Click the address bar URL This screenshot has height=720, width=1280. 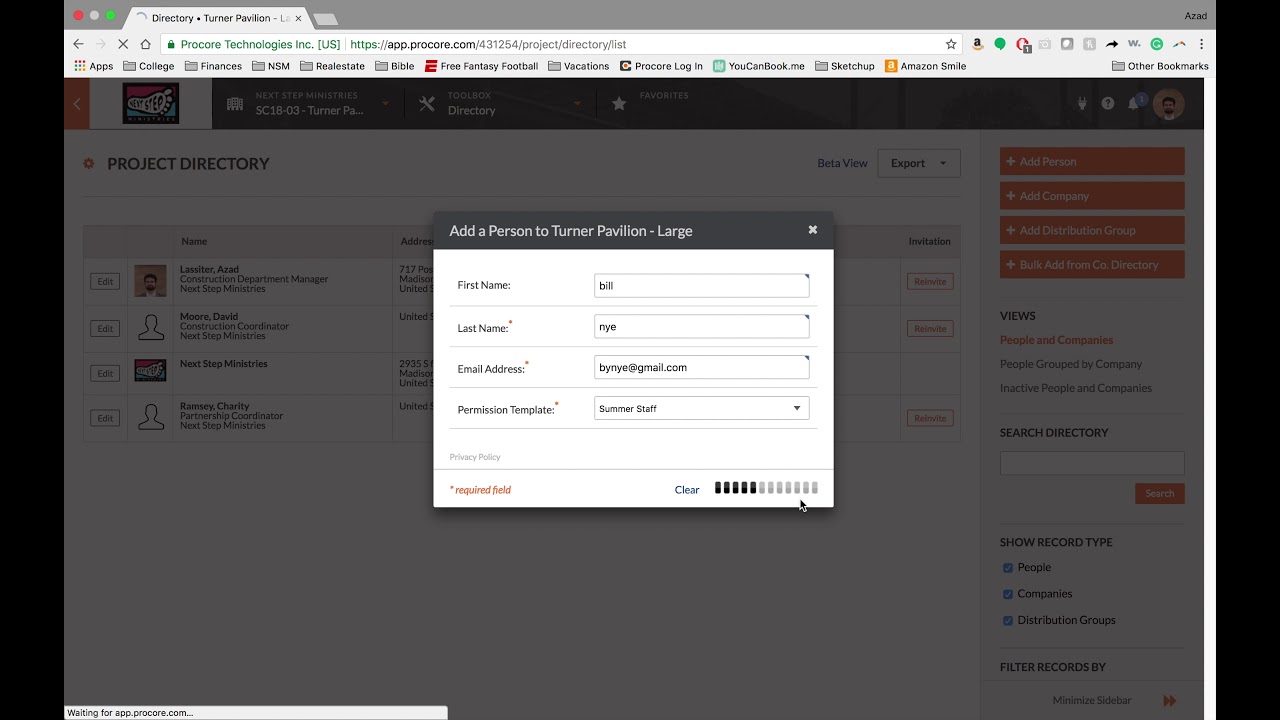pyautogui.click(x=489, y=44)
